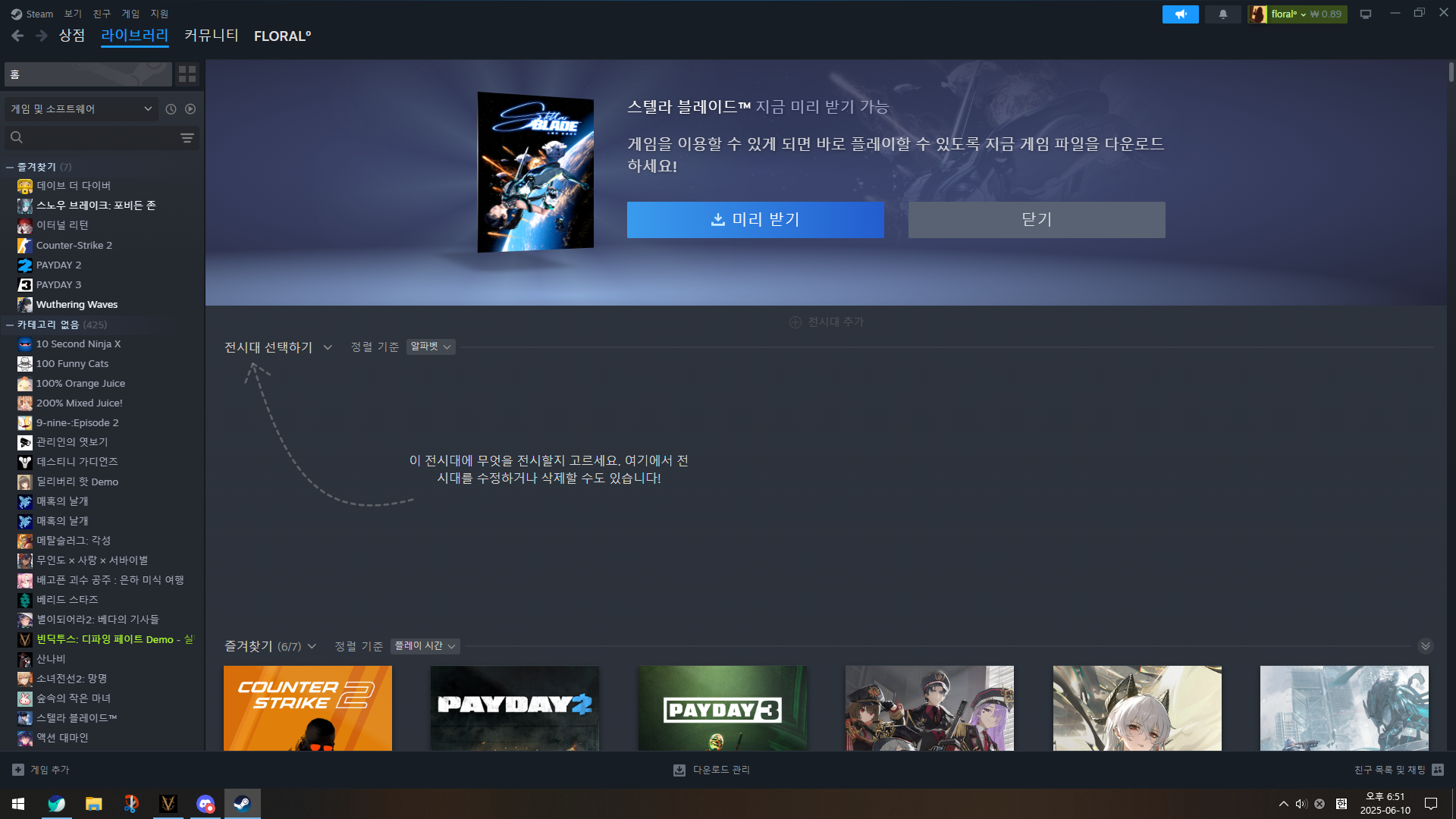The height and width of the screenshot is (819, 1456).
Task: Open Windows Start menu
Action: tap(18, 804)
